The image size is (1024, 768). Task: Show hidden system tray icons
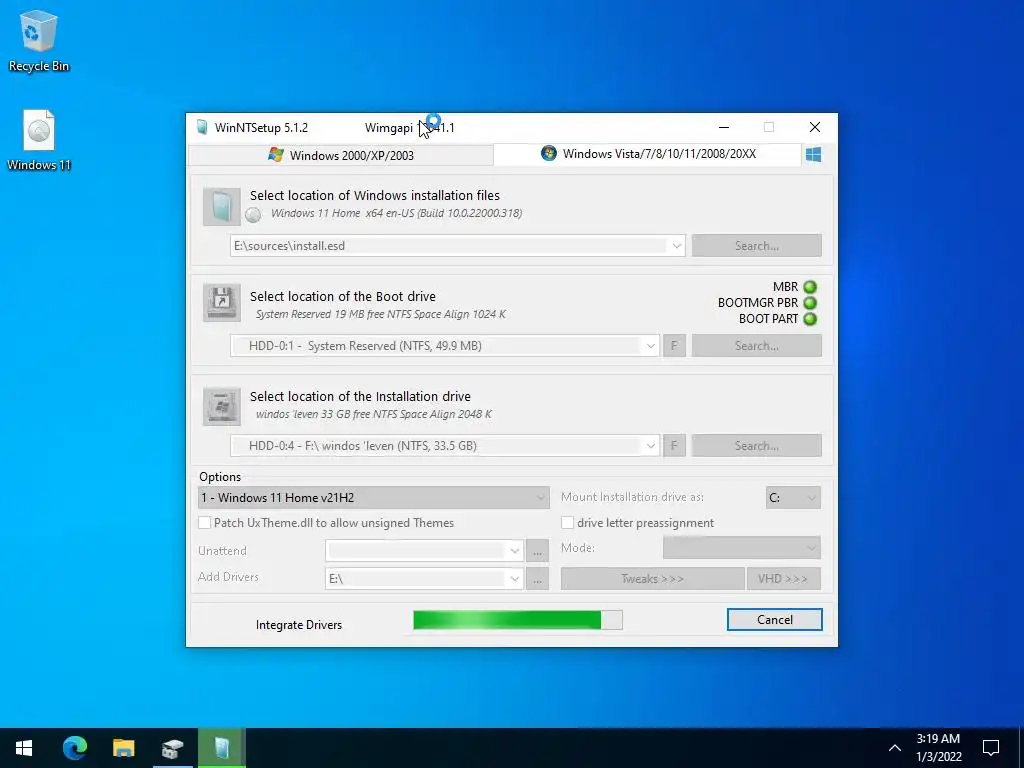pos(895,748)
